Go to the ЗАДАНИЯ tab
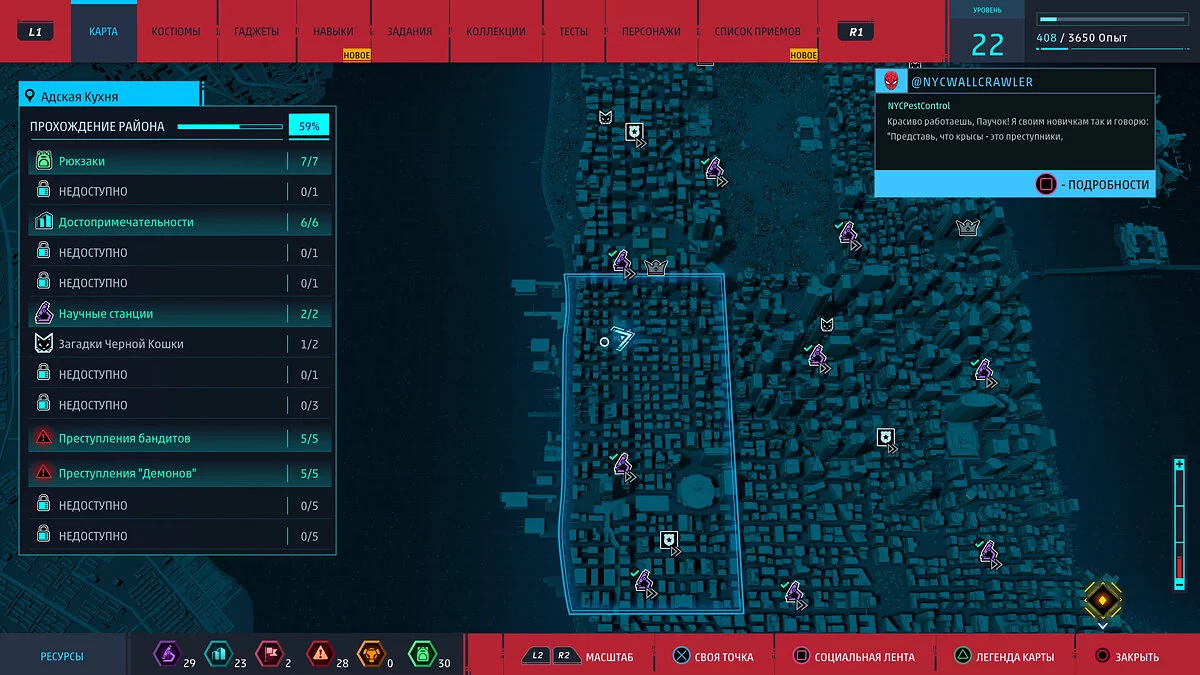1200x675 pixels. [410, 31]
